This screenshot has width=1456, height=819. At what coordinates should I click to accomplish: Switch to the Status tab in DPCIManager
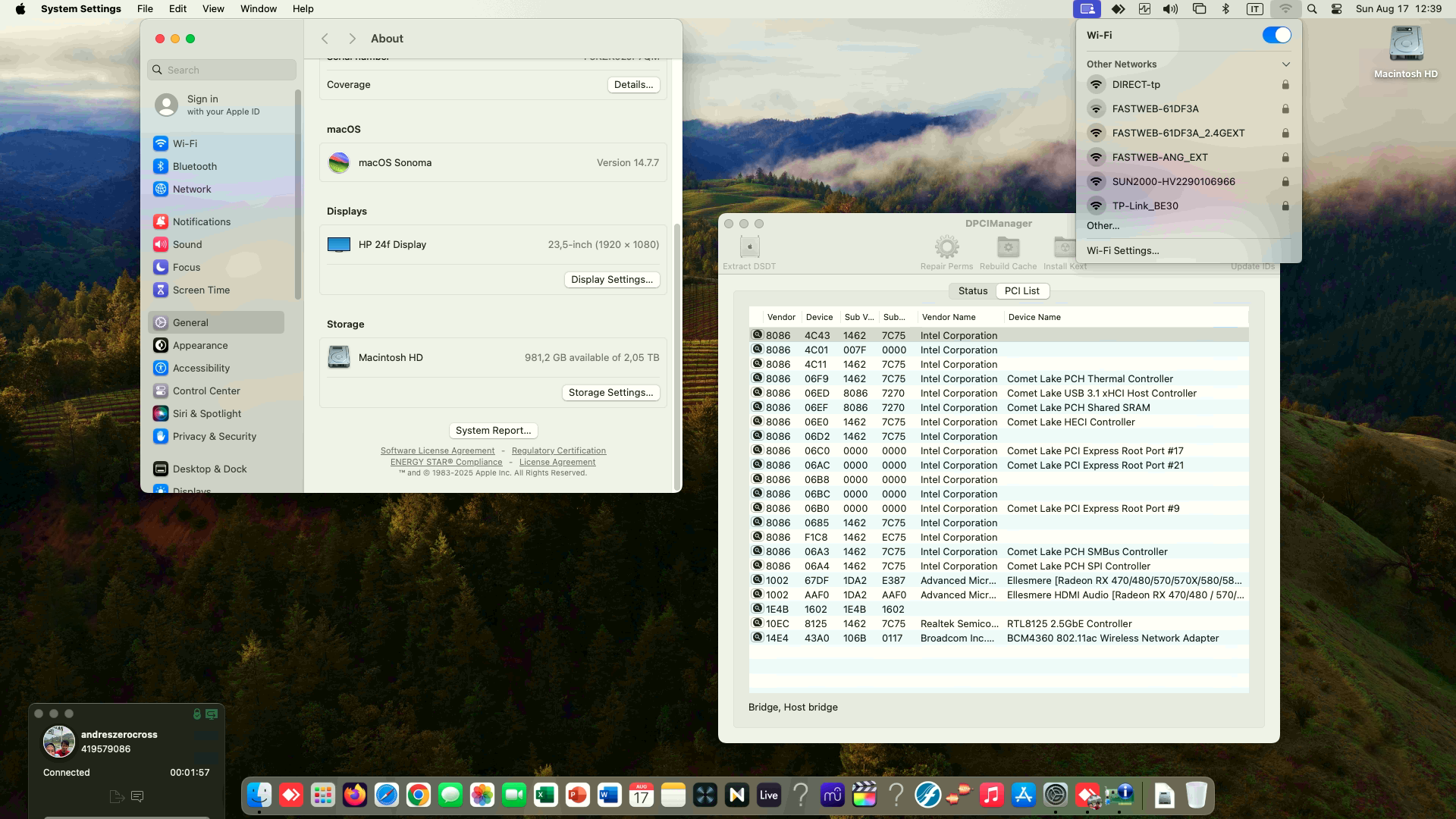click(x=973, y=291)
